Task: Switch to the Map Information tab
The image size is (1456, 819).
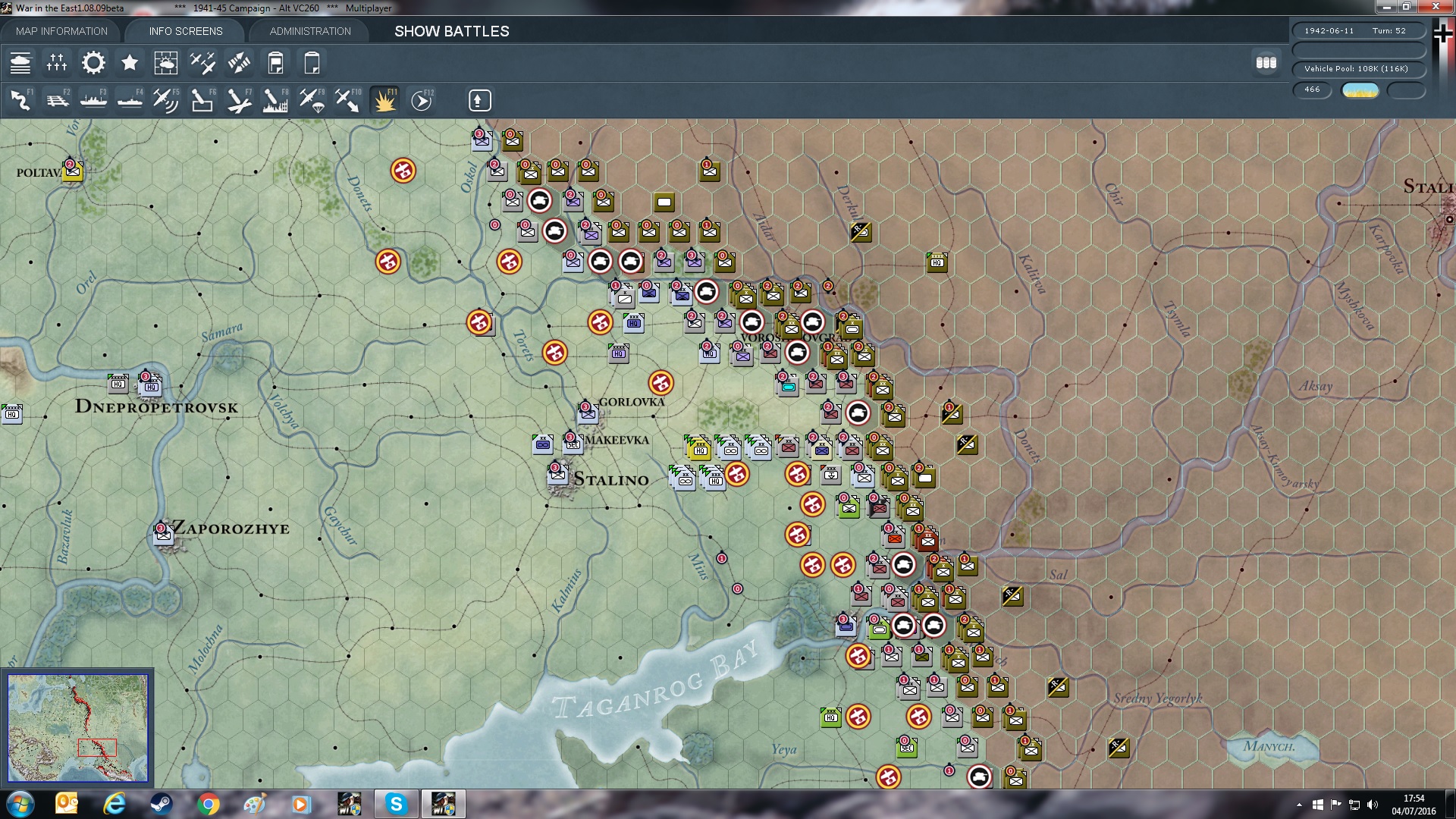Action: [61, 31]
